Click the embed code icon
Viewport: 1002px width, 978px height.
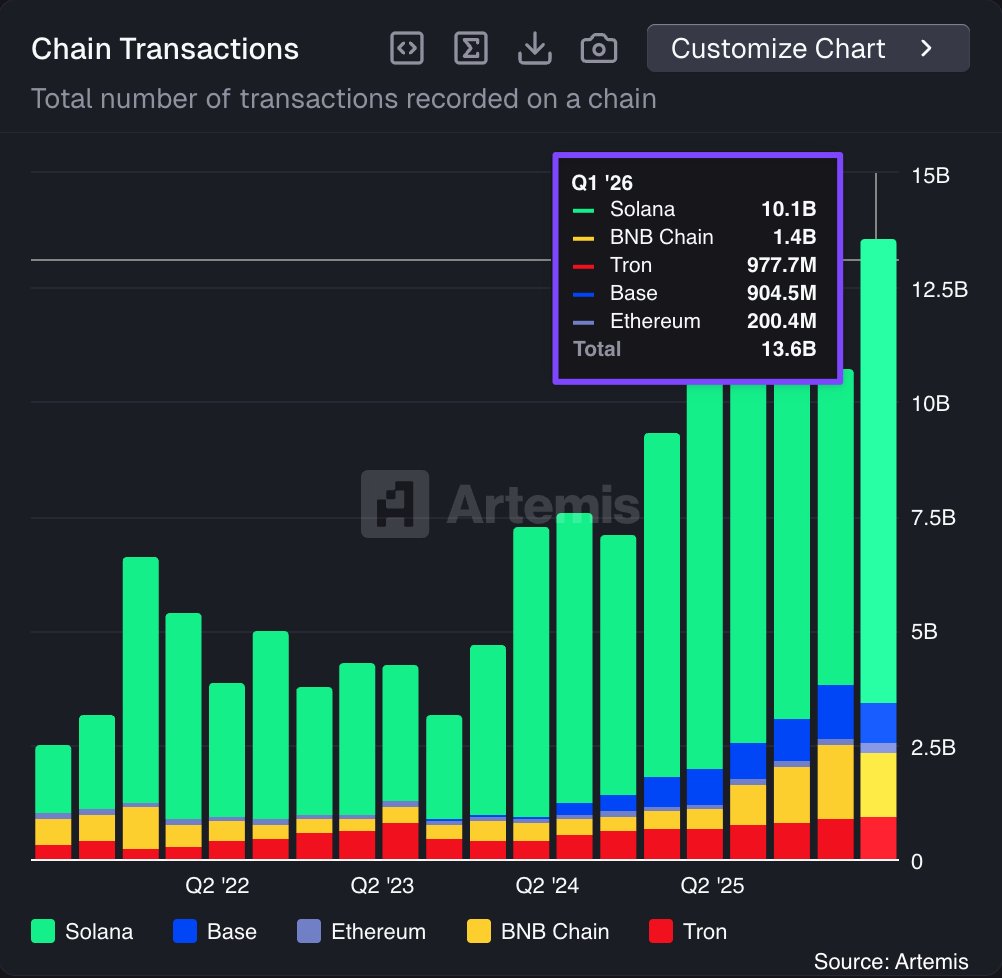[407, 48]
